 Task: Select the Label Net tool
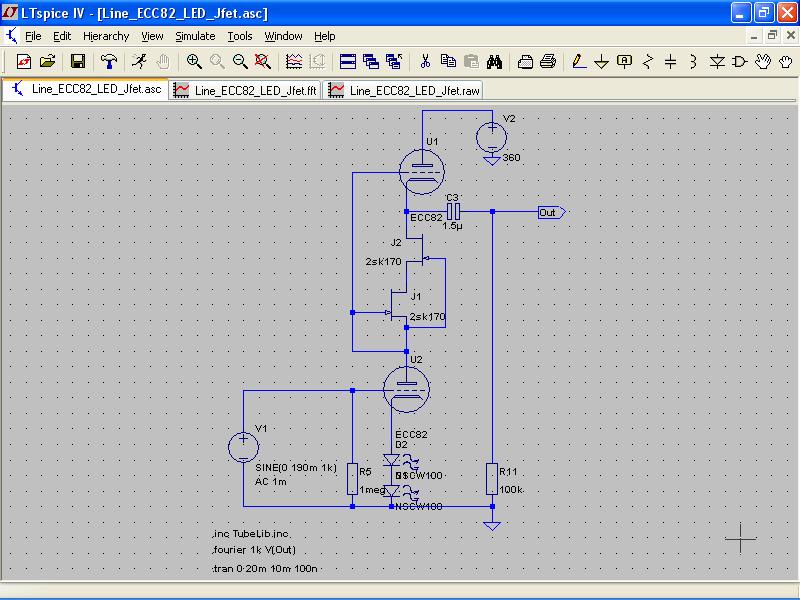624,62
